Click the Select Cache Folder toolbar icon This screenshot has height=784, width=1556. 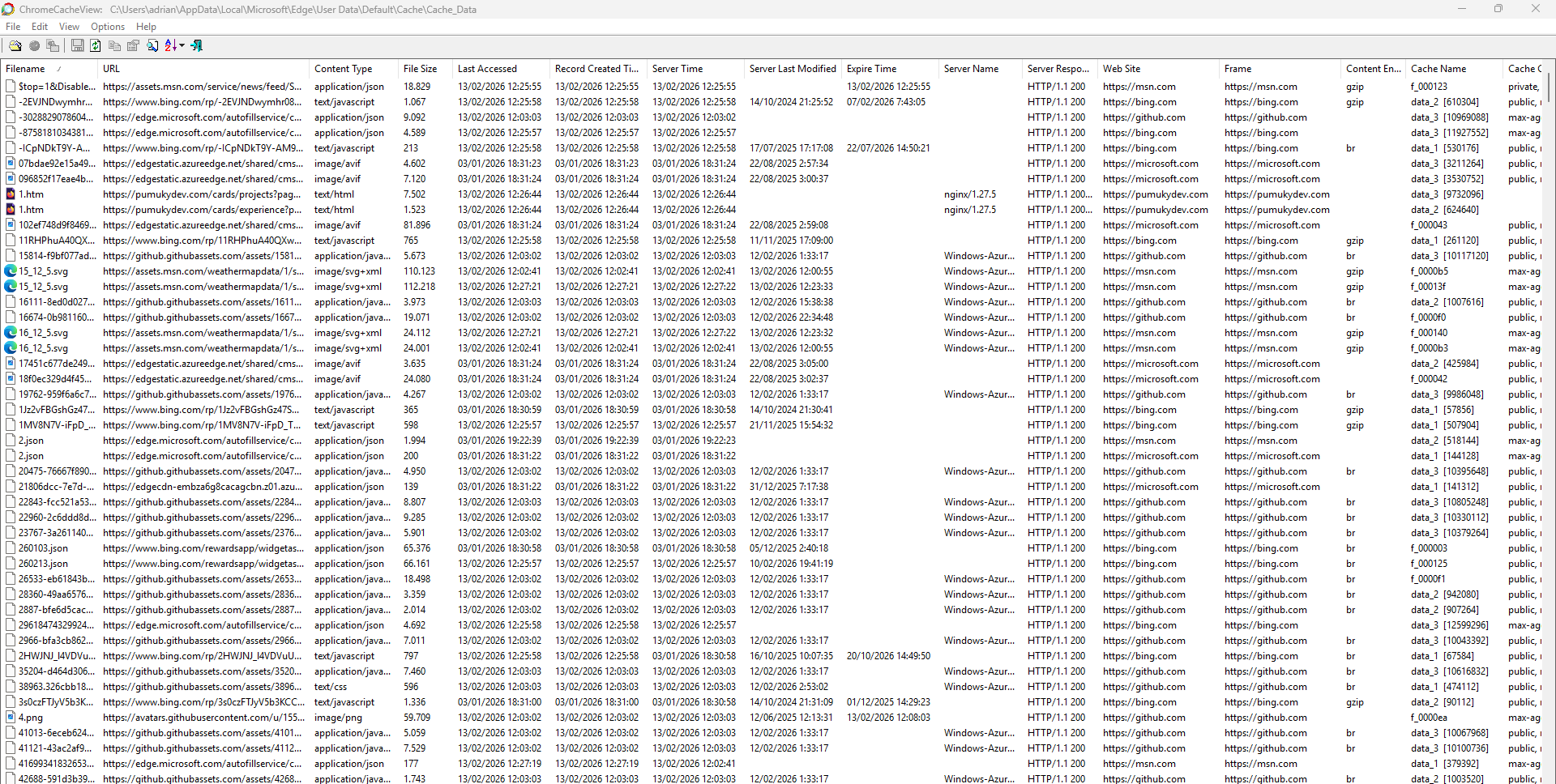coord(15,46)
